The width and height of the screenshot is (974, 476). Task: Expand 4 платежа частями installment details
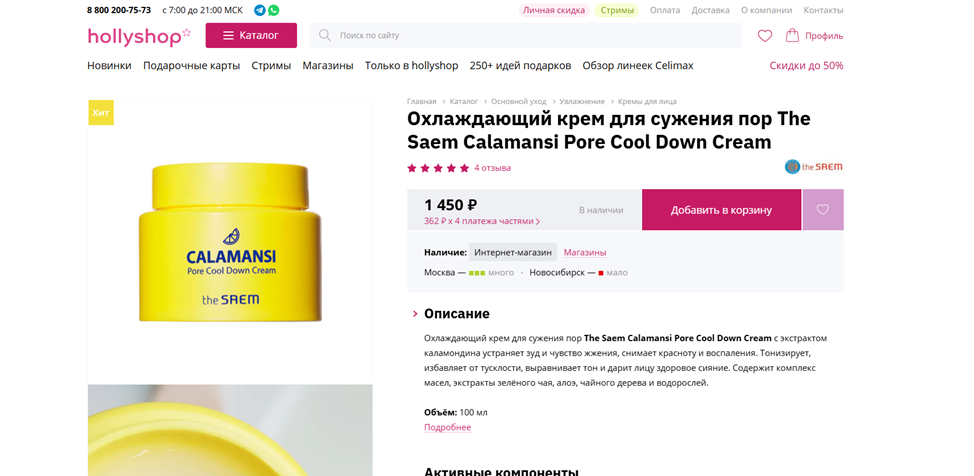pos(482,221)
